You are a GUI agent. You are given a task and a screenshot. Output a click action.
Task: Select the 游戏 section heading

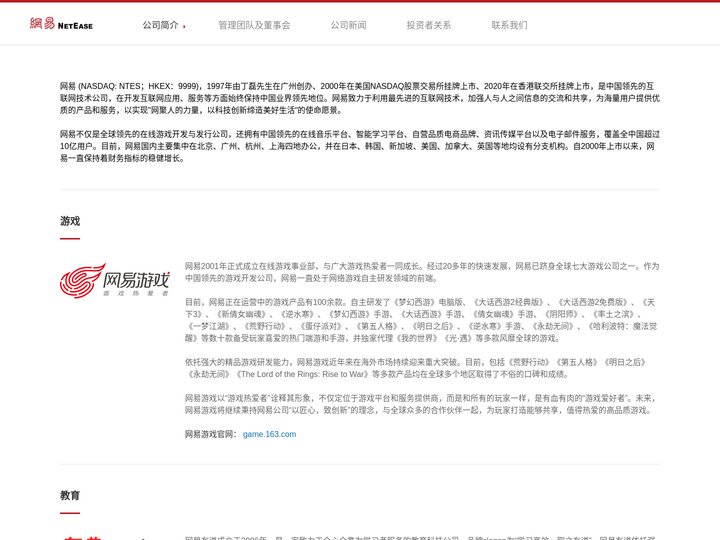[70, 221]
